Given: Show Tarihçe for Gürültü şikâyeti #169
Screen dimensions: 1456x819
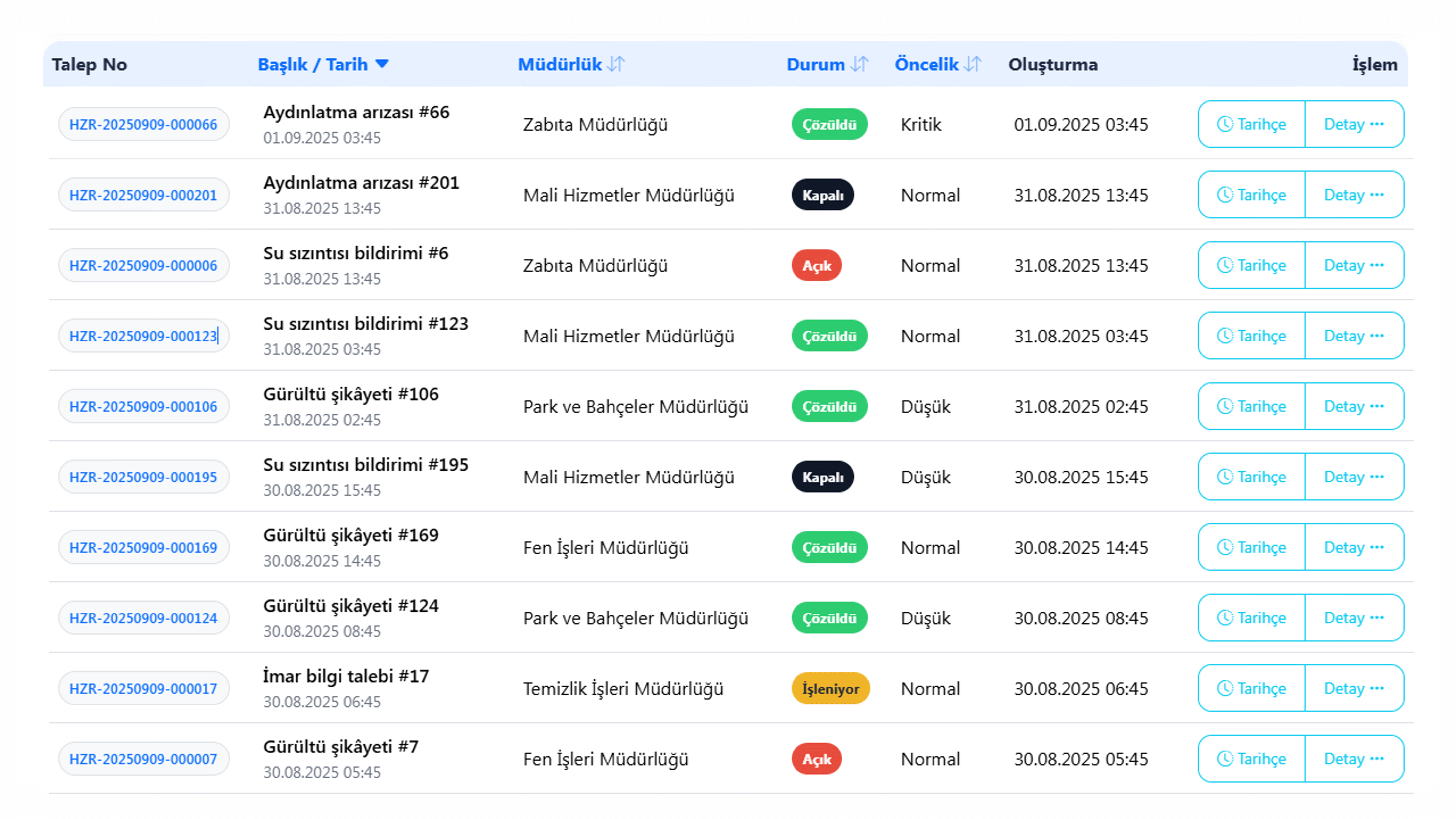Looking at the screenshot, I should click(x=1251, y=547).
